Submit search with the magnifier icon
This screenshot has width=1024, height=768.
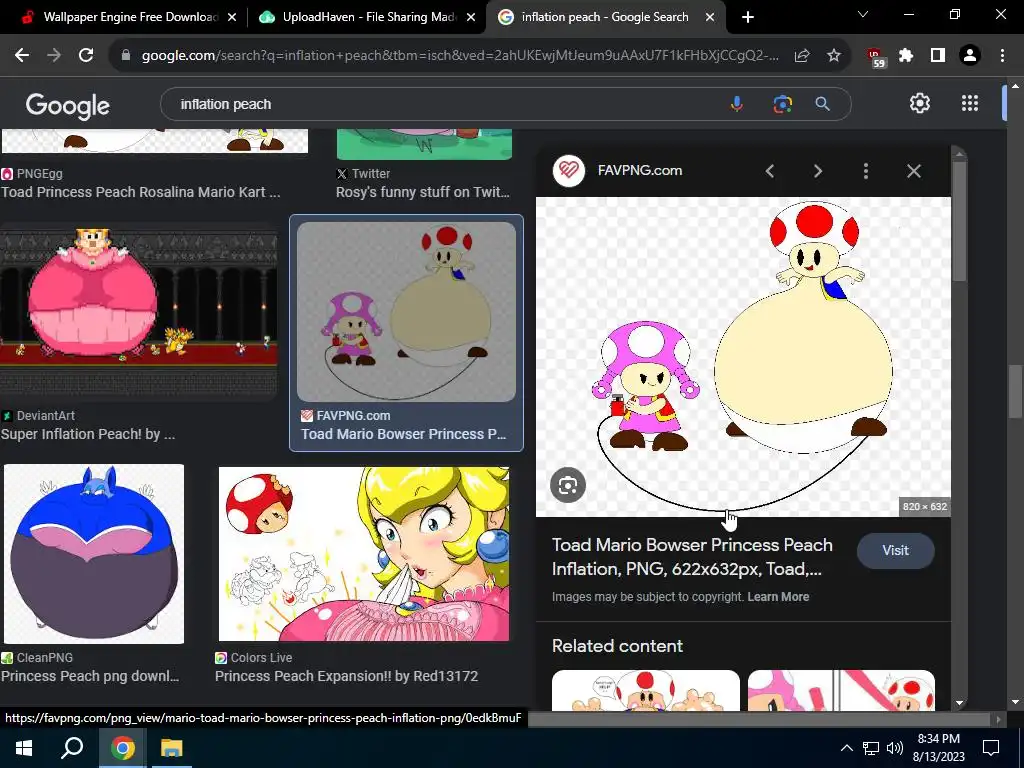coord(823,104)
